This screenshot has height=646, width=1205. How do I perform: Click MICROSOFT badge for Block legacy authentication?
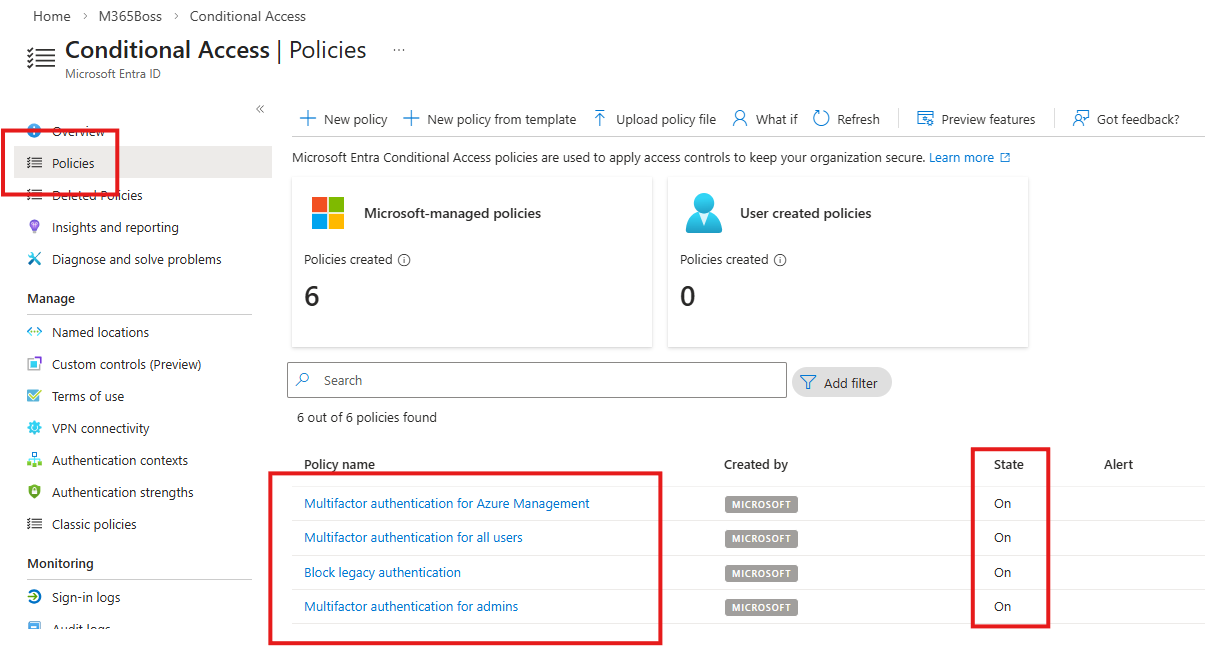pyautogui.click(x=761, y=574)
